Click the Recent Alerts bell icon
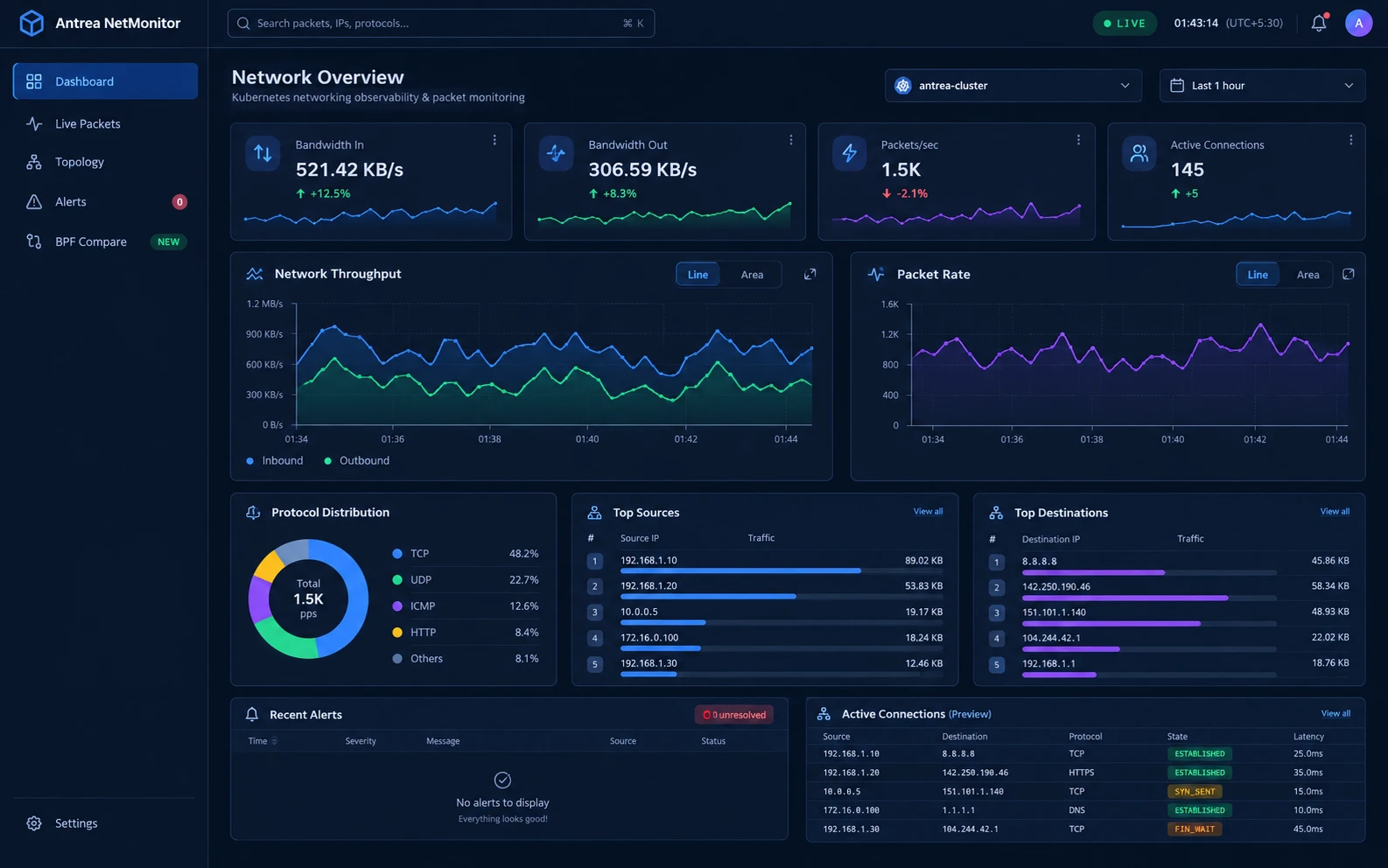The height and width of the screenshot is (868, 1388). click(x=252, y=714)
